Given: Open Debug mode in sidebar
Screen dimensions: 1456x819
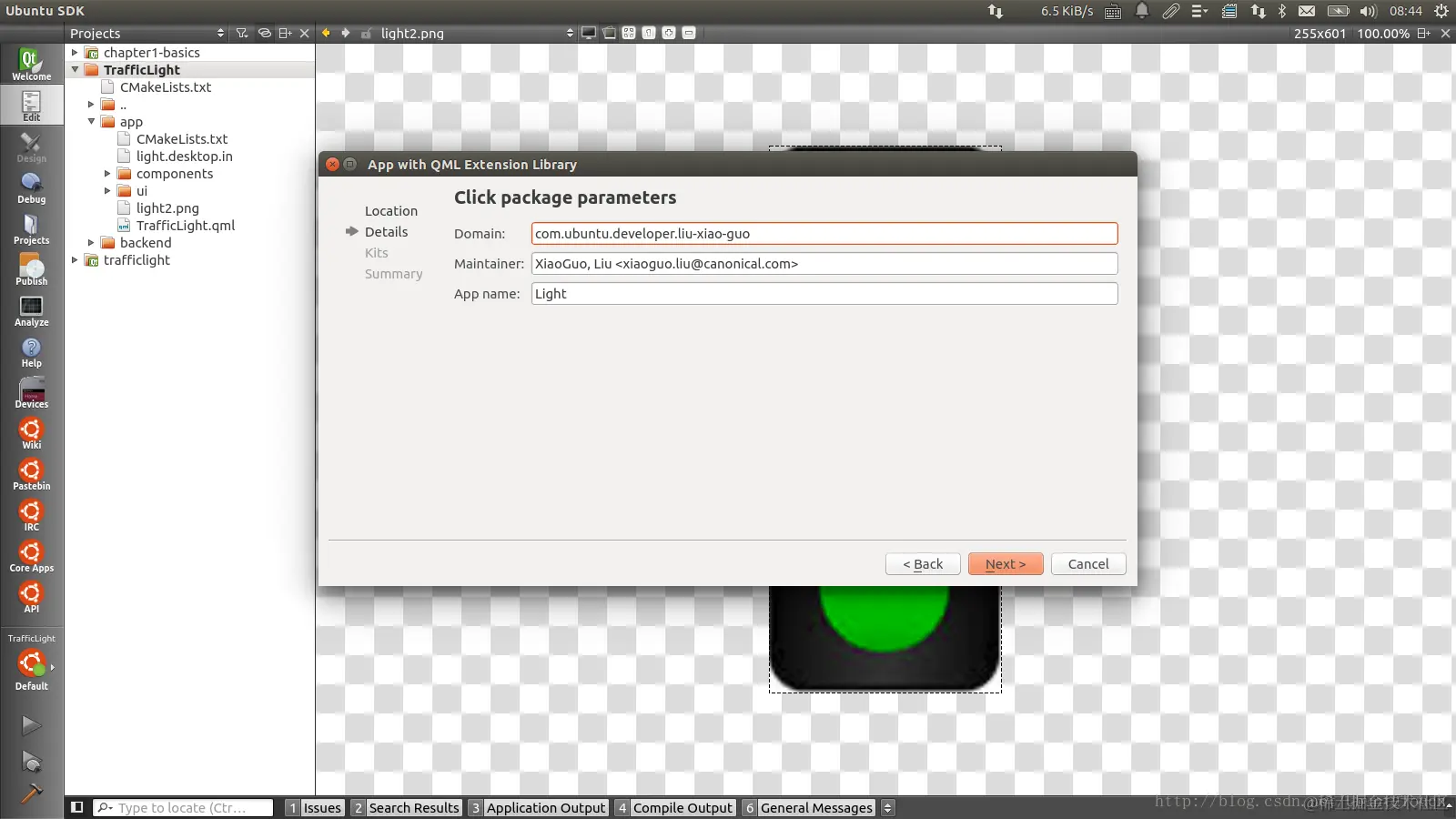Looking at the screenshot, I should point(31,187).
